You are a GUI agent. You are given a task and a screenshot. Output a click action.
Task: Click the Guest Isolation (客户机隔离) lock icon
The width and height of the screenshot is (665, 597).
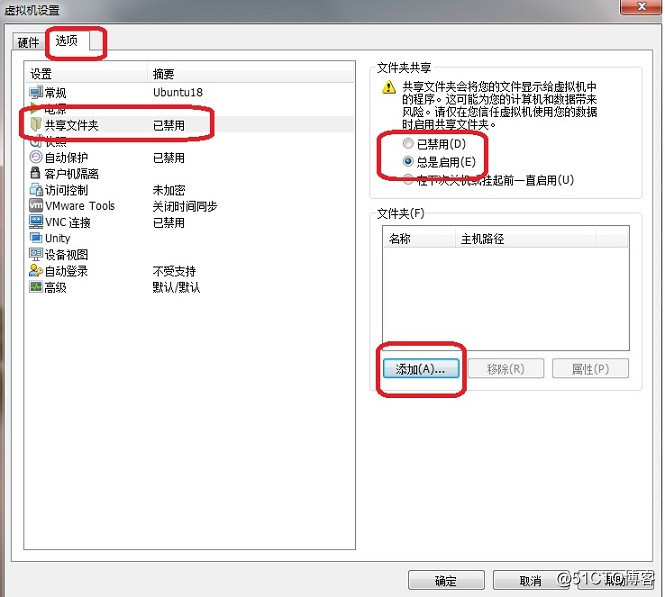(x=36, y=173)
